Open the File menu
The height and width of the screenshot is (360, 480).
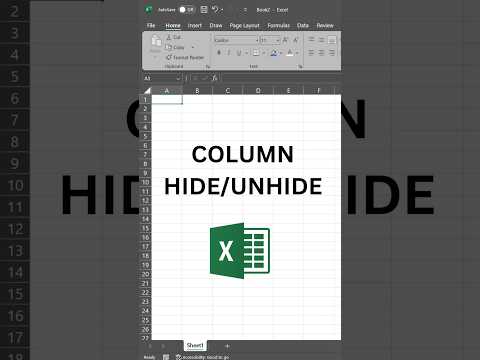click(x=151, y=25)
